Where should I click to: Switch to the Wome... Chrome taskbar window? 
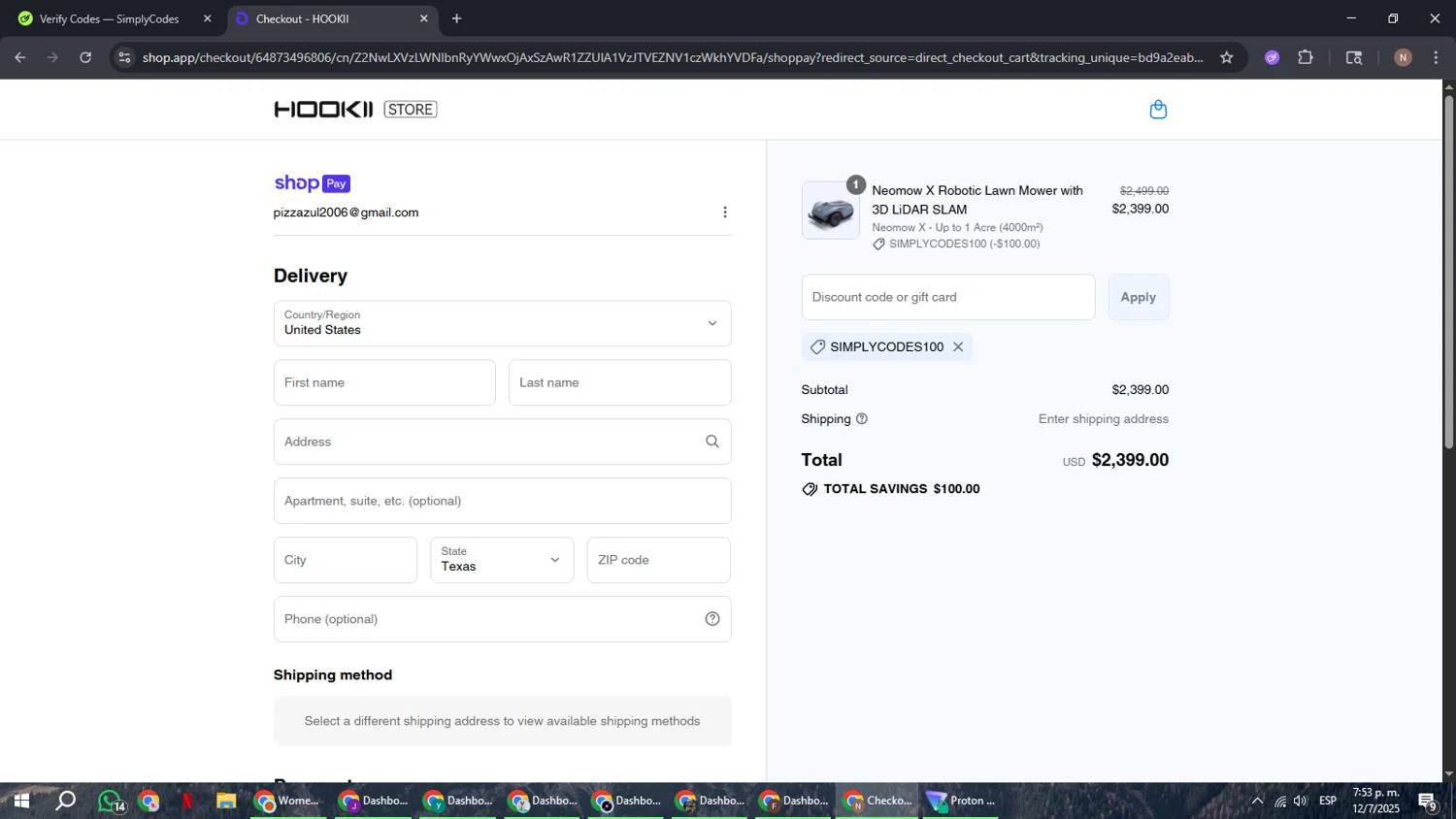(x=287, y=801)
